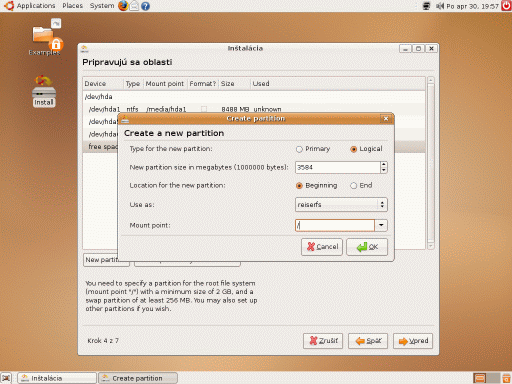Click the partition size input field
The height and width of the screenshot is (384, 512).
coord(338,167)
